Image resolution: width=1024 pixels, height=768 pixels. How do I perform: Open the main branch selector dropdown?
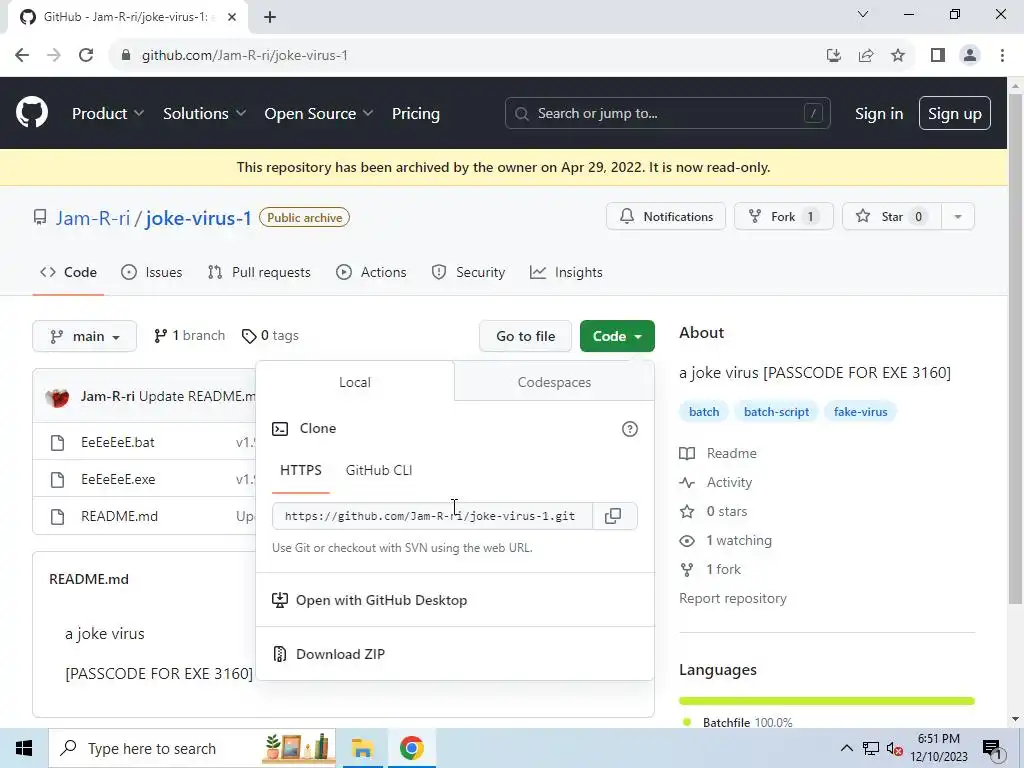[85, 336]
